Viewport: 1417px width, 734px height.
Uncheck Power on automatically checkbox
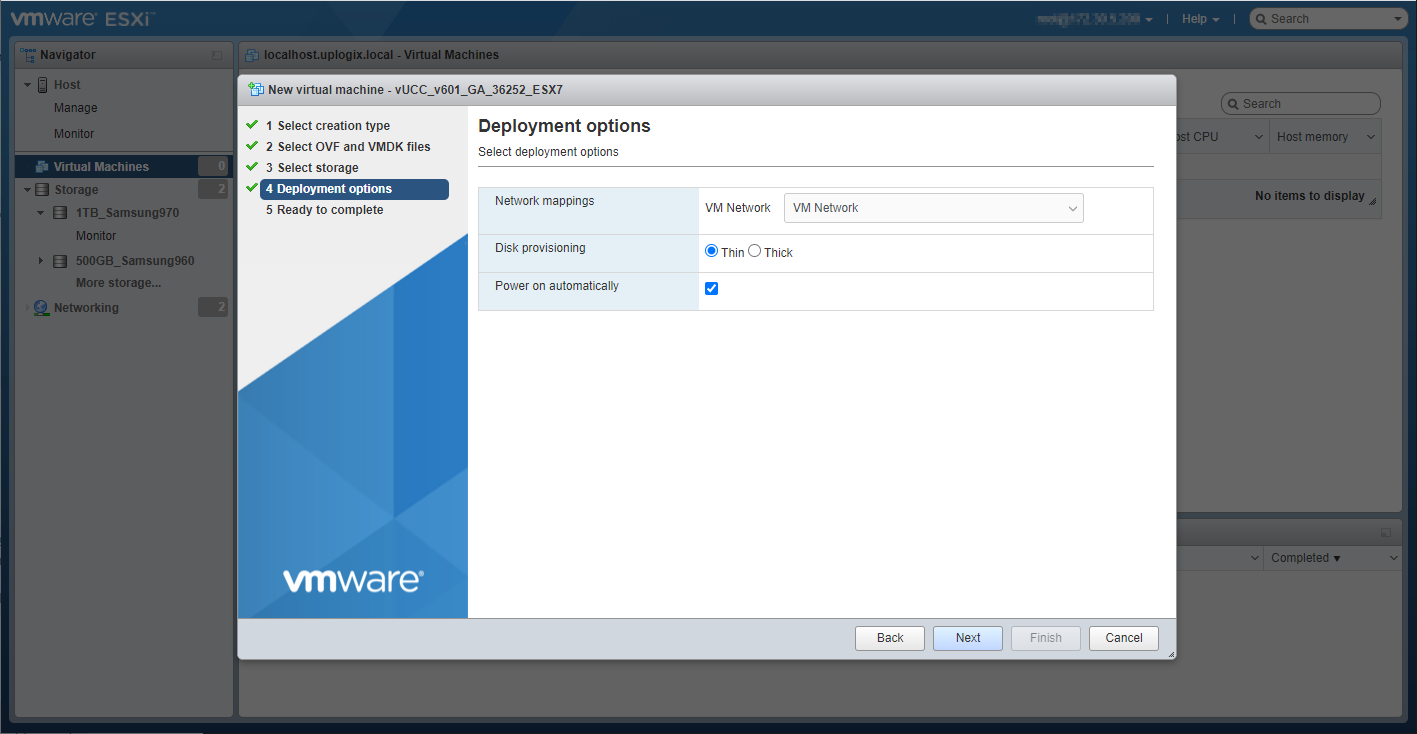point(712,289)
